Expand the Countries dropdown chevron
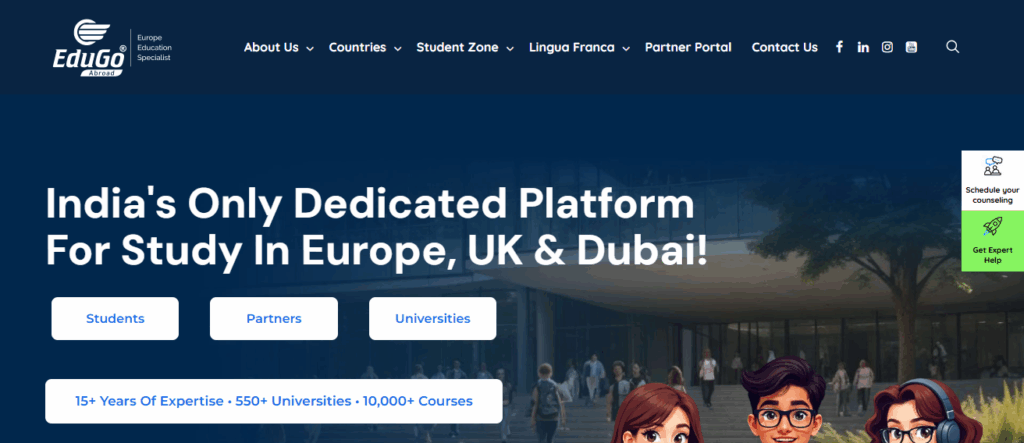This screenshot has width=1024, height=443. pos(397,48)
